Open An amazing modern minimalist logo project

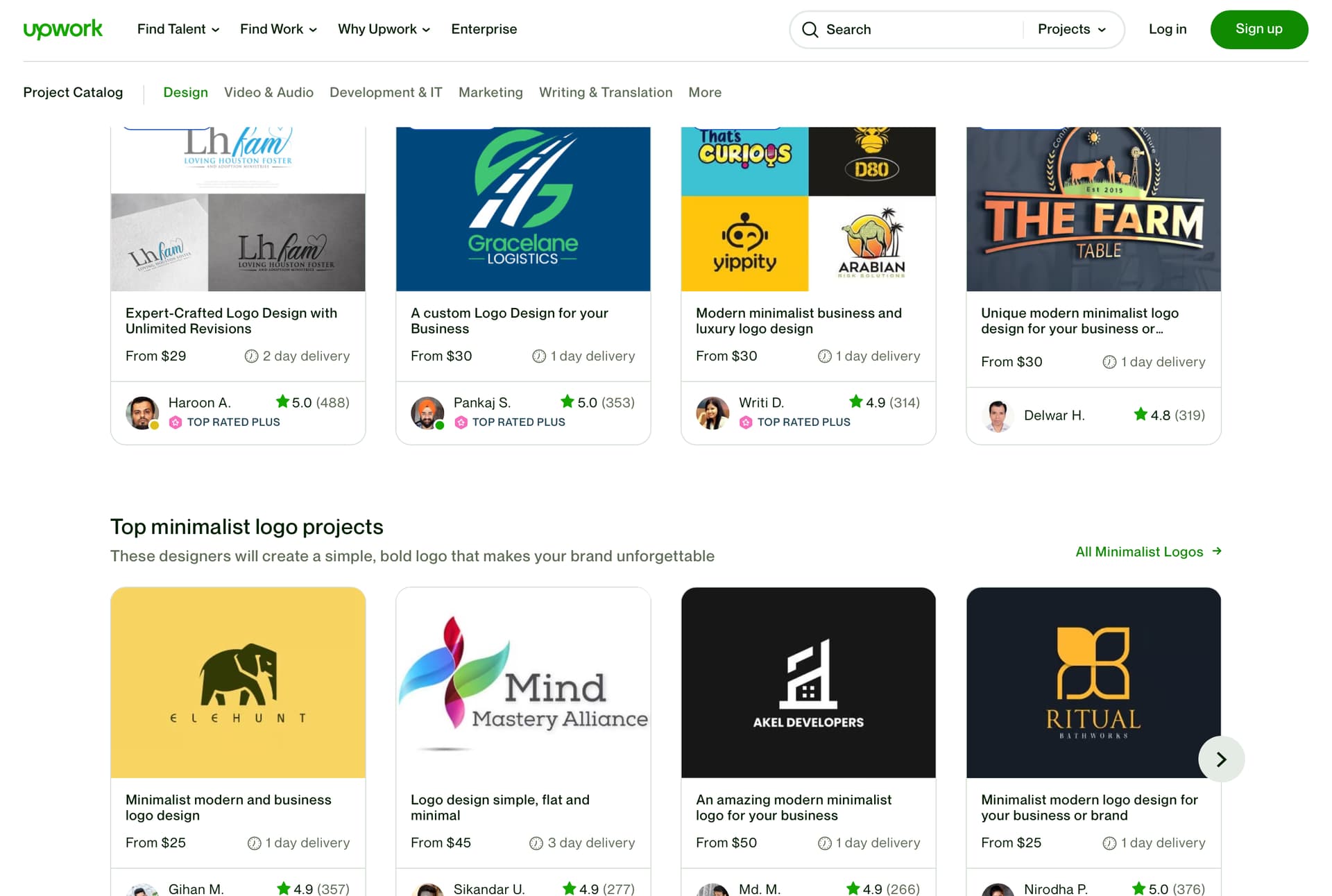[x=794, y=807]
